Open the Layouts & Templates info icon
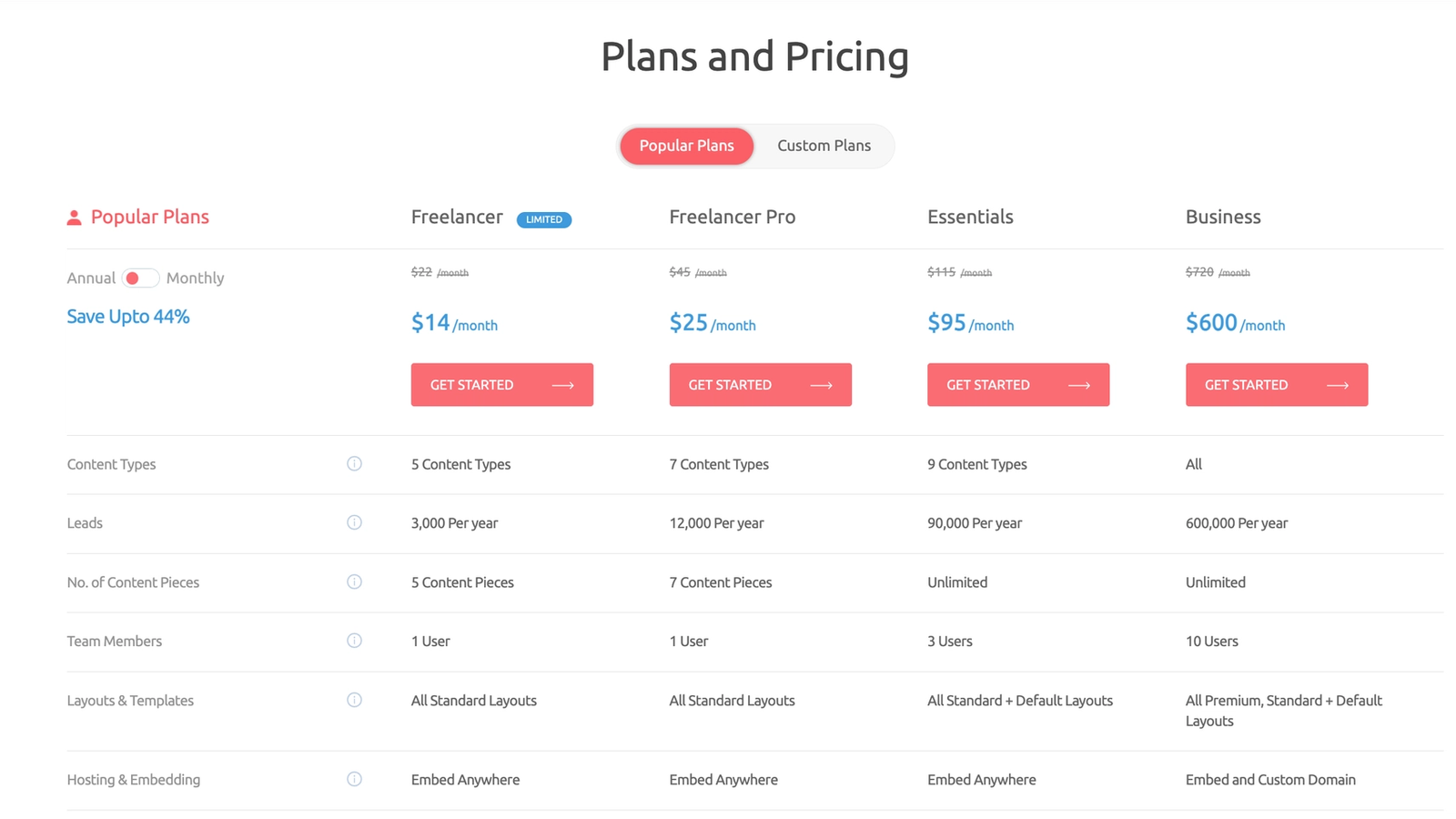 pyautogui.click(x=354, y=700)
